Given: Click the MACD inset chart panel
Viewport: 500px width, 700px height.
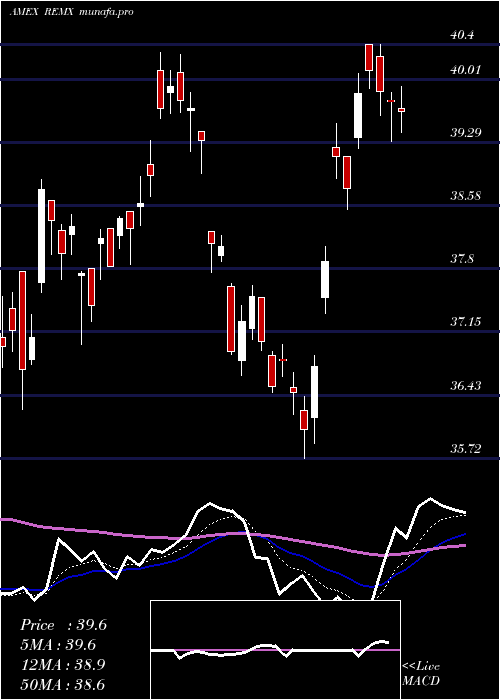Looking at the screenshot, I should [275, 650].
